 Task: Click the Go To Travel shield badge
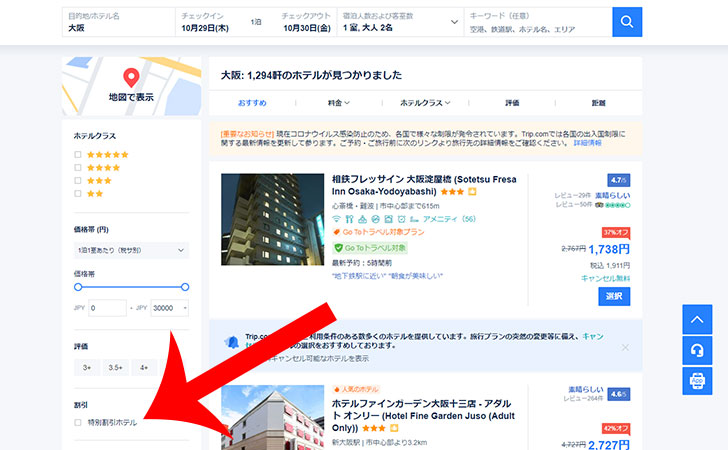(x=370, y=248)
